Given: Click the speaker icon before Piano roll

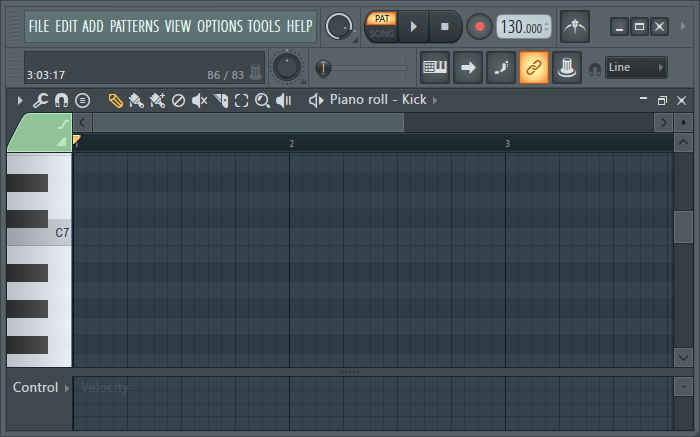Looking at the screenshot, I should coord(316,100).
